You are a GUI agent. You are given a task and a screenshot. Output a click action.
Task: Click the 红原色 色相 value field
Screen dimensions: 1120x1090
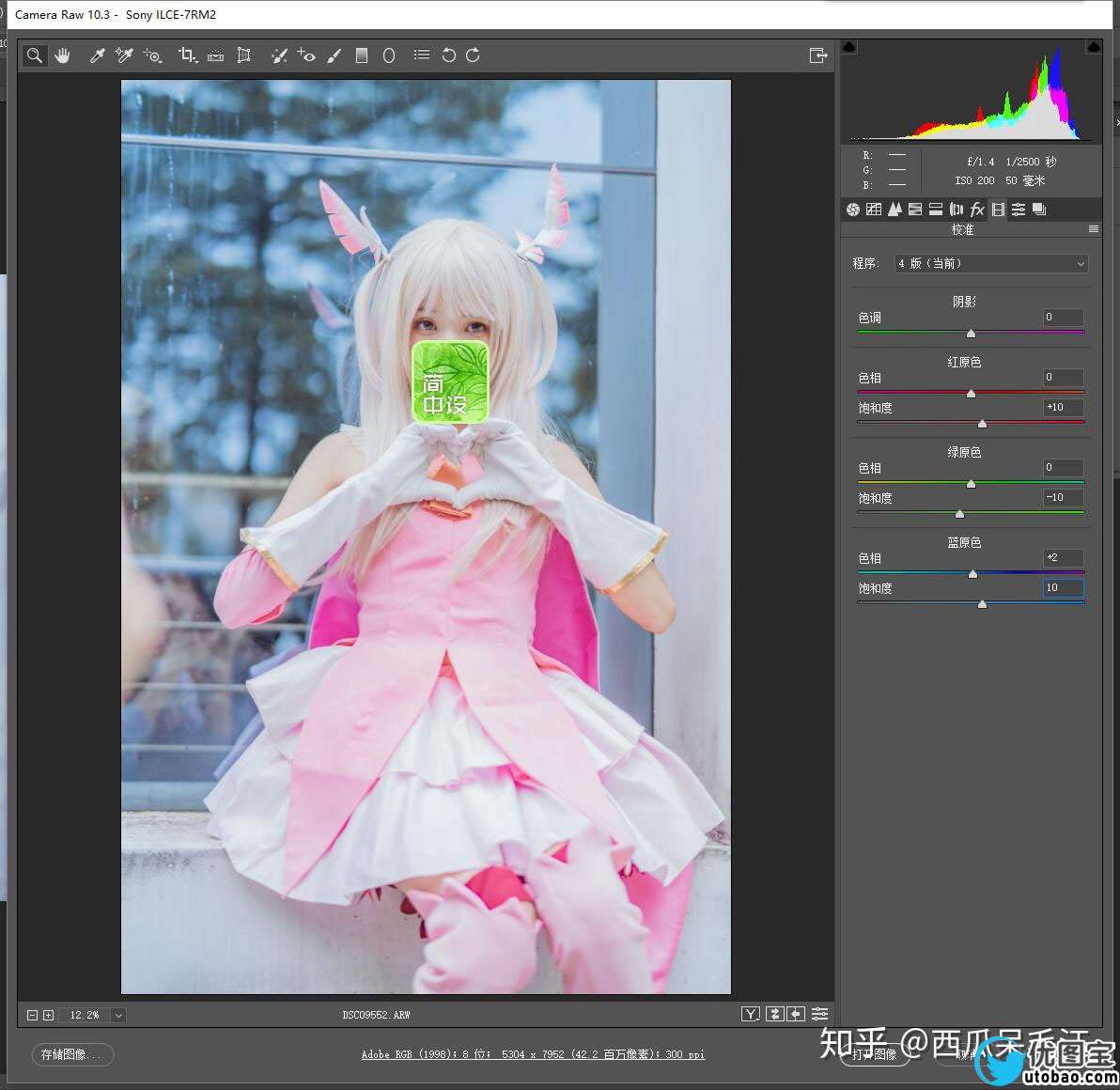coord(1063,377)
